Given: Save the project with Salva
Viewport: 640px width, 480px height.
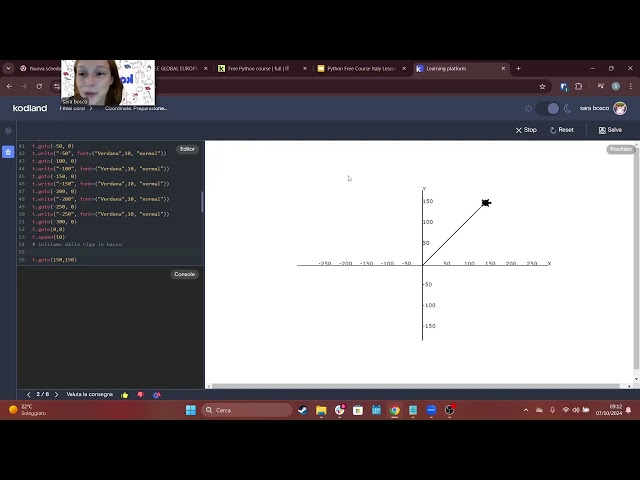Looking at the screenshot, I should tap(610, 130).
